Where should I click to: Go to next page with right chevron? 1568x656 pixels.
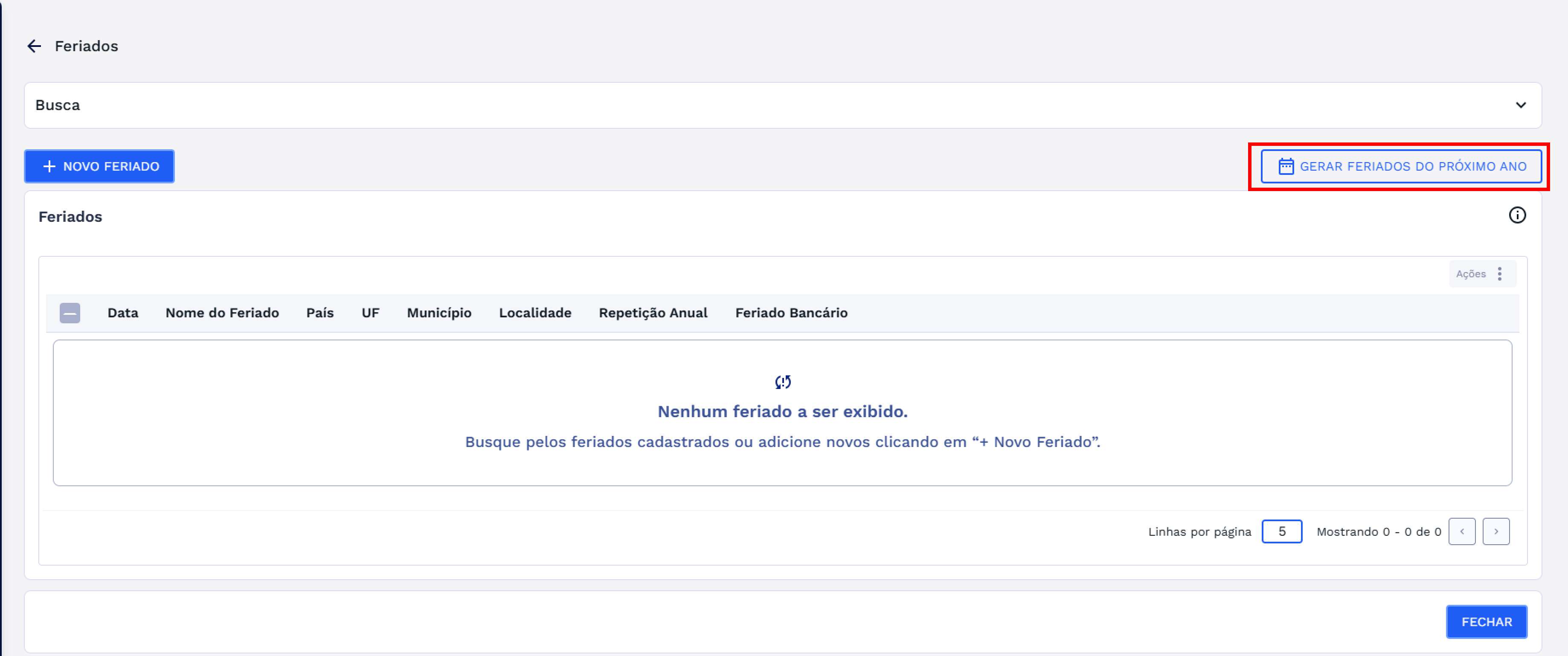tap(1495, 531)
